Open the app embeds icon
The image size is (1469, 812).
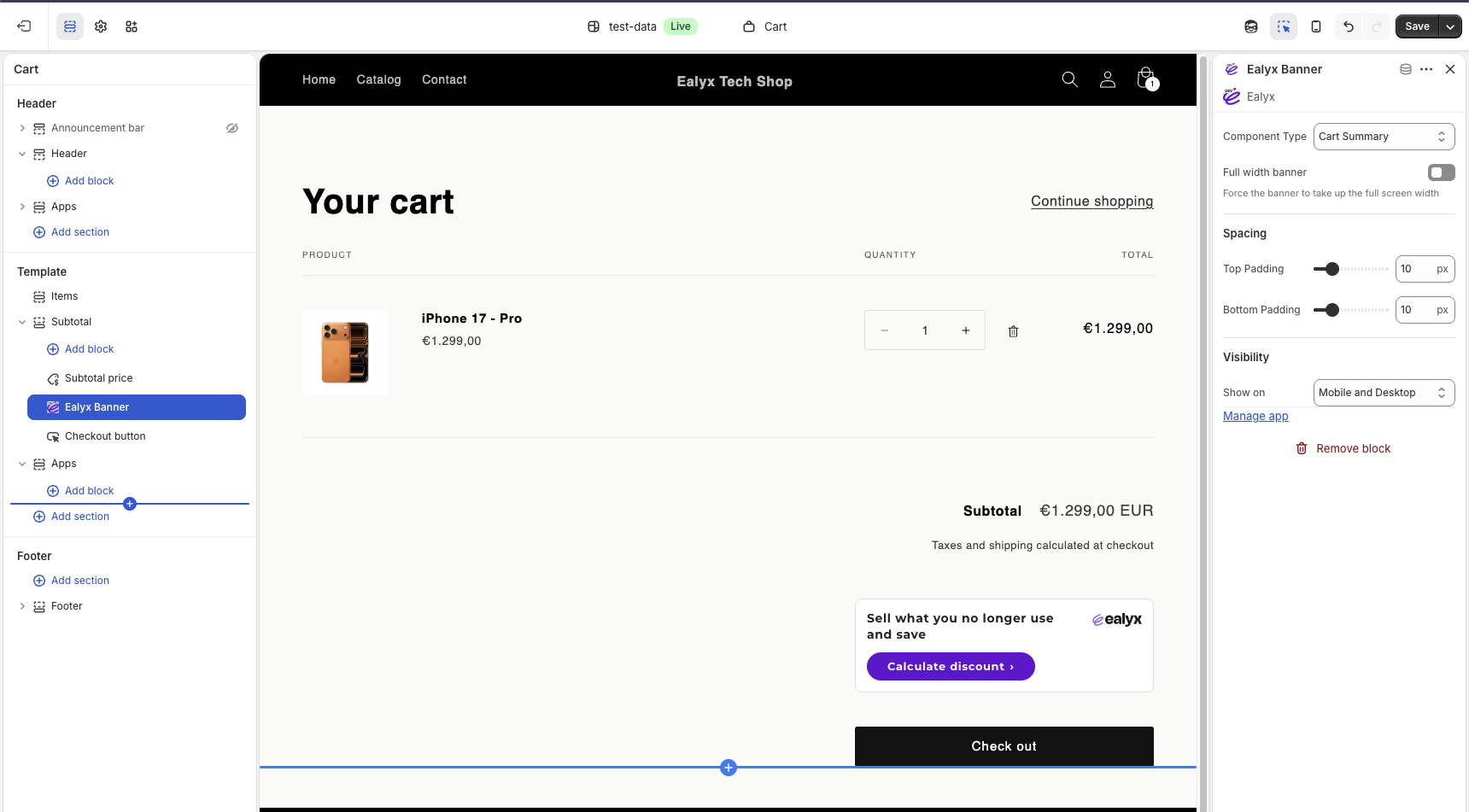pyautogui.click(x=132, y=26)
